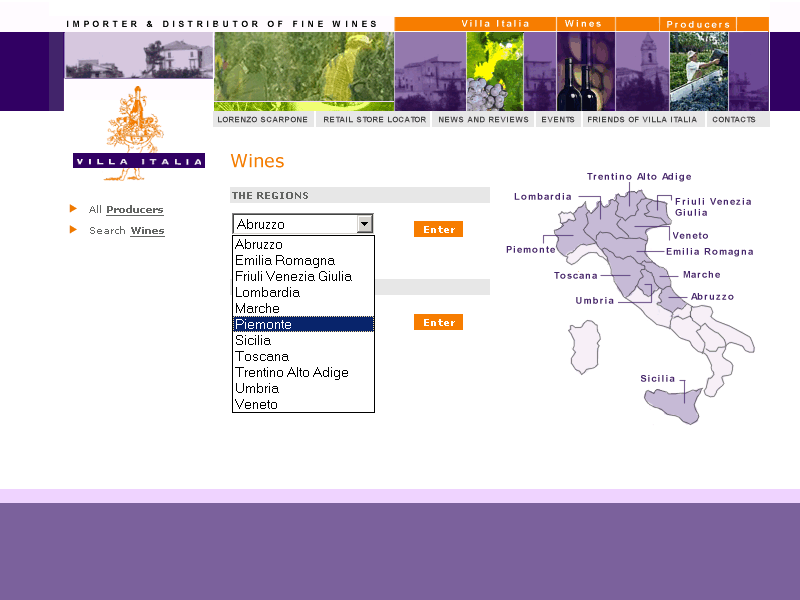800x600 pixels.
Task: Click Sicilia label on the map
Action: pos(658,379)
